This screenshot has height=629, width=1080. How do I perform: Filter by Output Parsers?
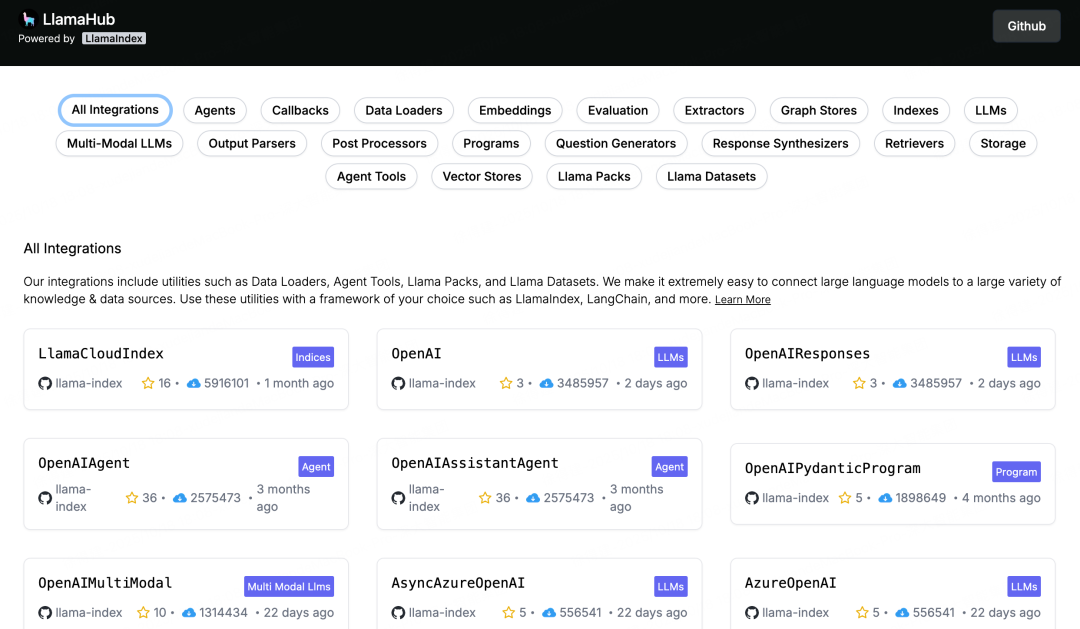coord(252,143)
